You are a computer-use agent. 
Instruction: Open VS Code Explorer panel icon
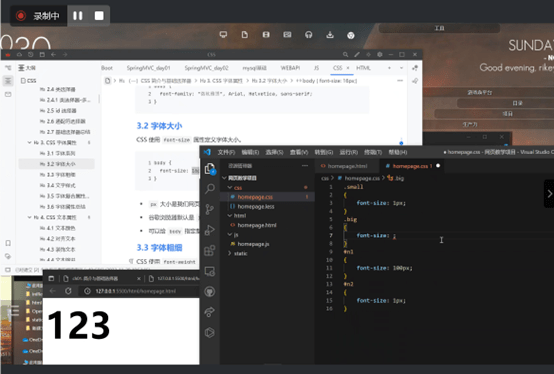(210, 169)
